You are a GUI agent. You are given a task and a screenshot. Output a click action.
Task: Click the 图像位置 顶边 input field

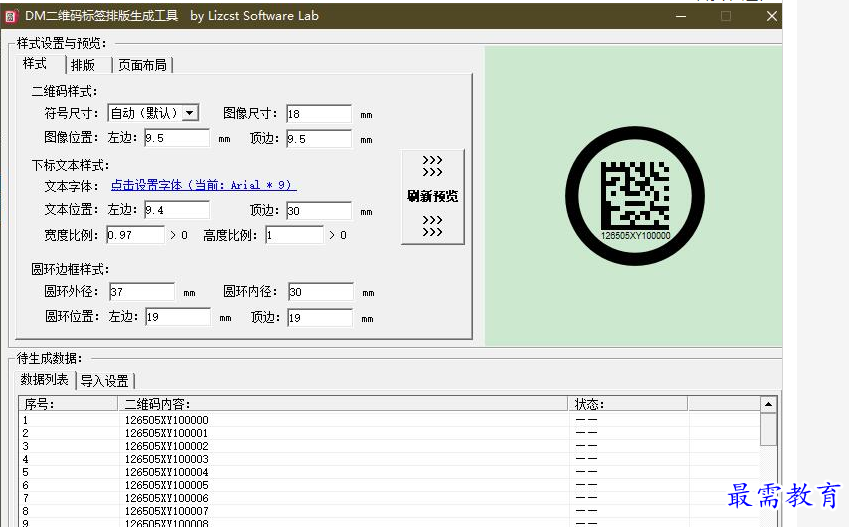pos(319,139)
